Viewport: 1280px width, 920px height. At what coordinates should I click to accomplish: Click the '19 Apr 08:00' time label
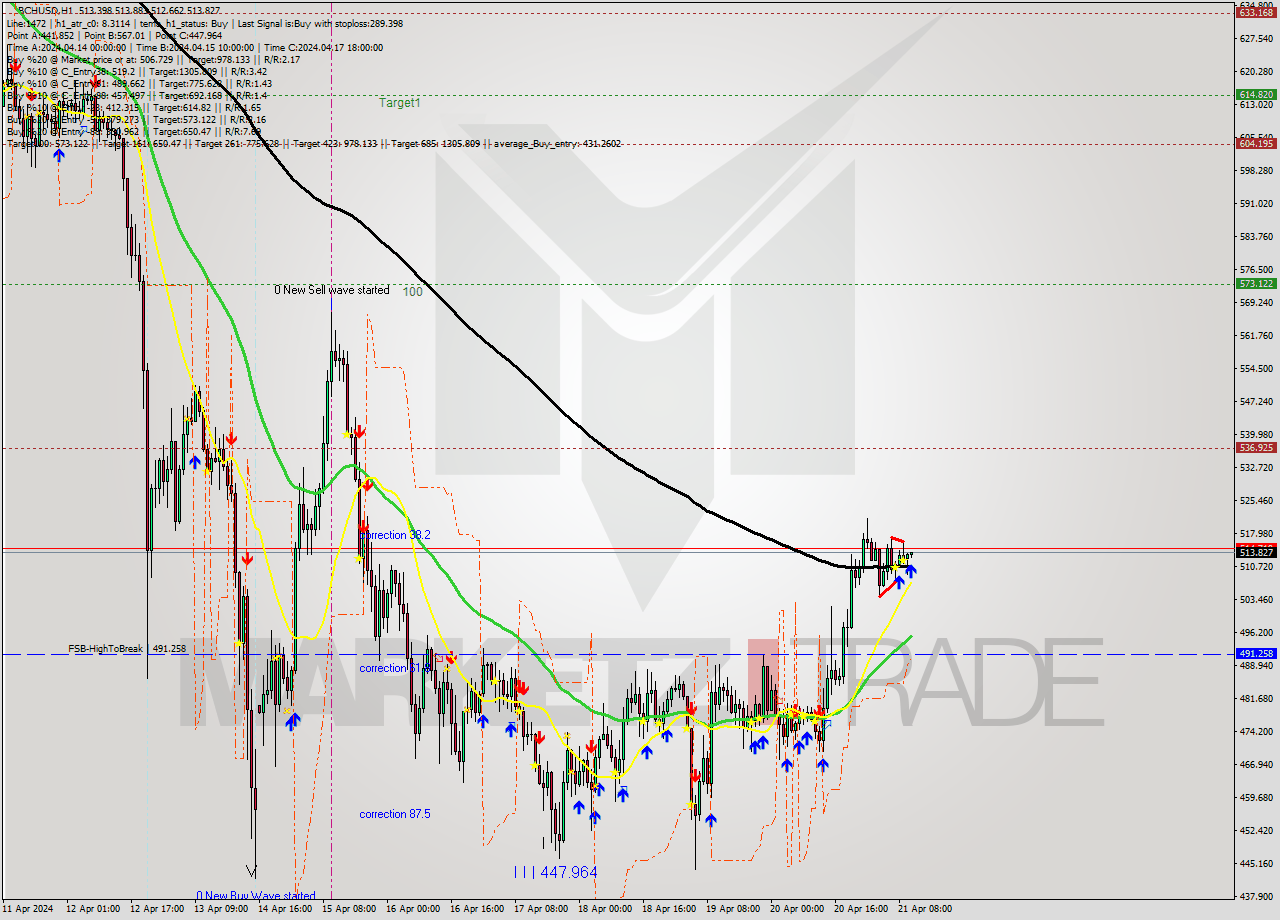(x=732, y=909)
